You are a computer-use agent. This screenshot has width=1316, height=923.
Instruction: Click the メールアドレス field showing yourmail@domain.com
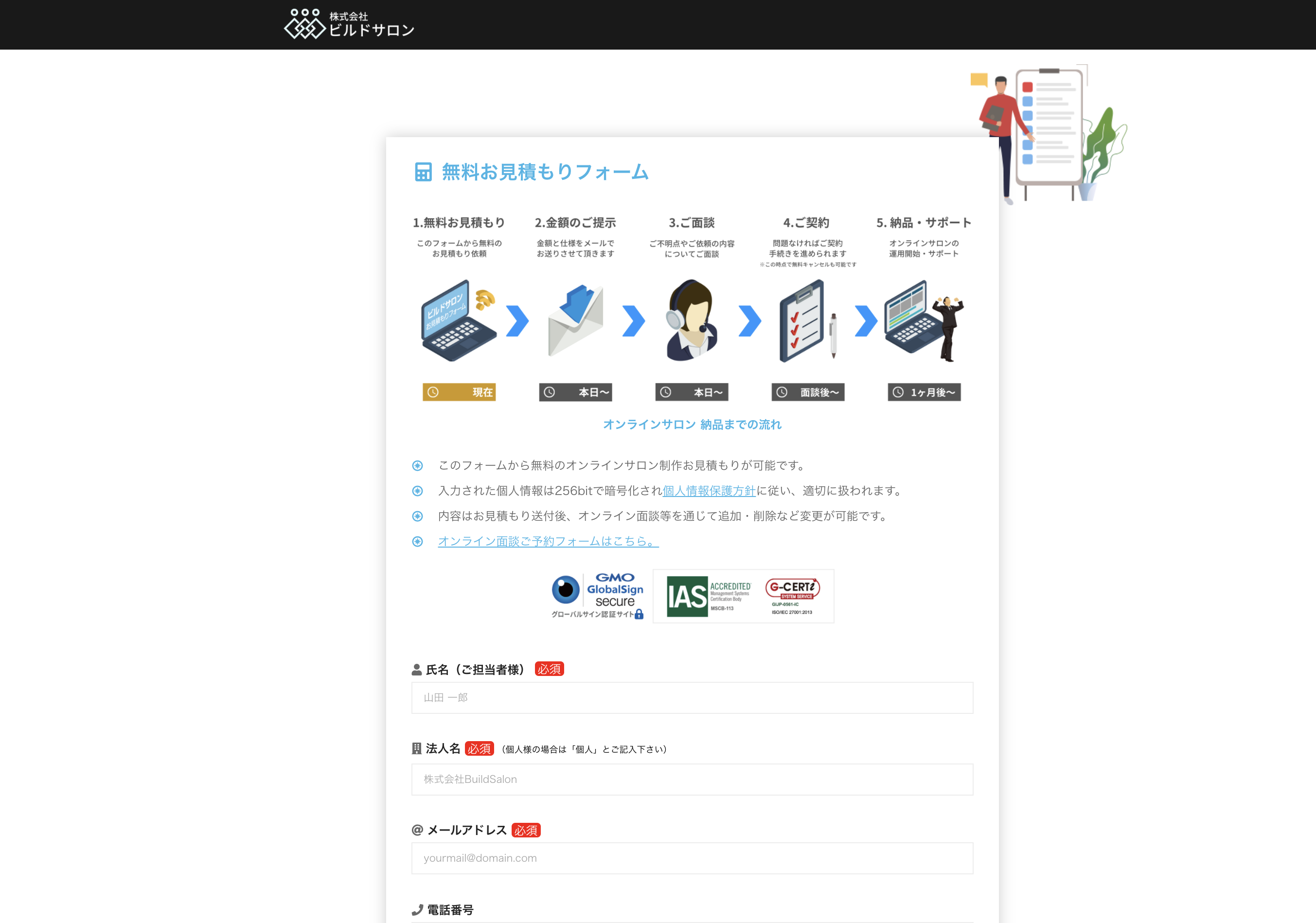pyautogui.click(x=692, y=858)
